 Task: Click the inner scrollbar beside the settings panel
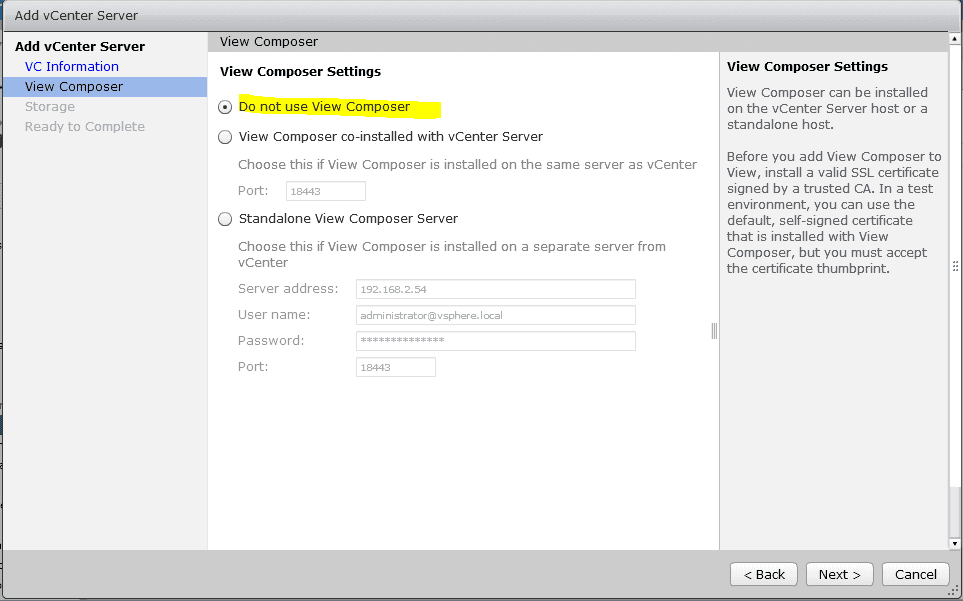point(713,330)
